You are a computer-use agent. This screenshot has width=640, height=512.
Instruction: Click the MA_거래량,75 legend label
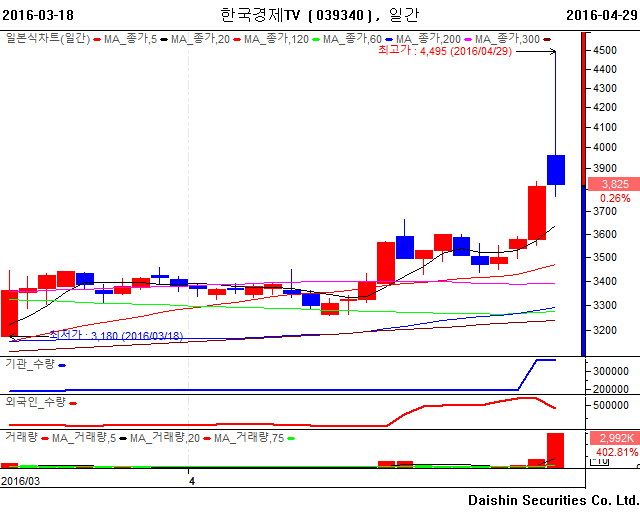[249, 438]
